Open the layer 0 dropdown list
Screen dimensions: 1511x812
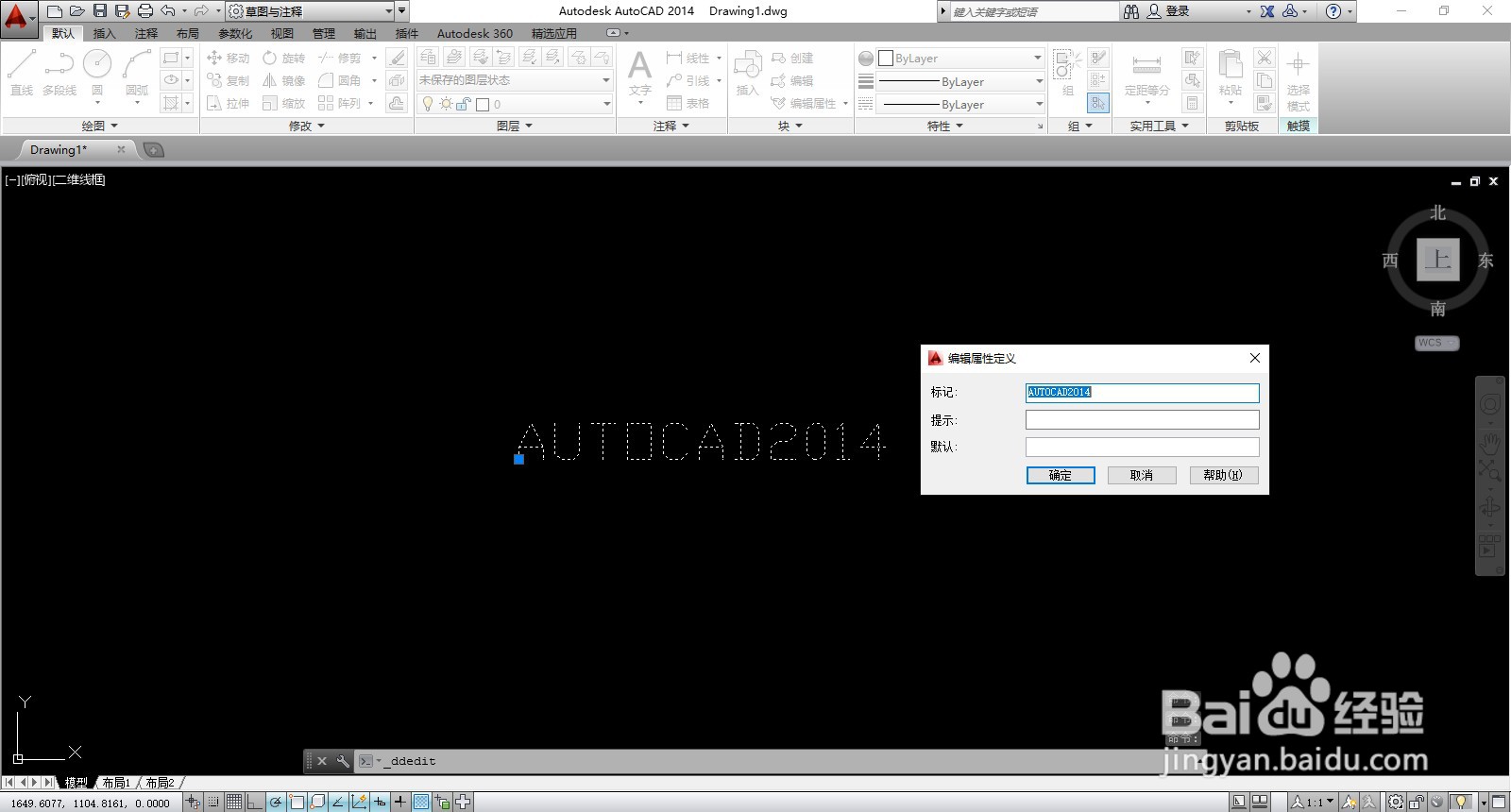click(515, 104)
